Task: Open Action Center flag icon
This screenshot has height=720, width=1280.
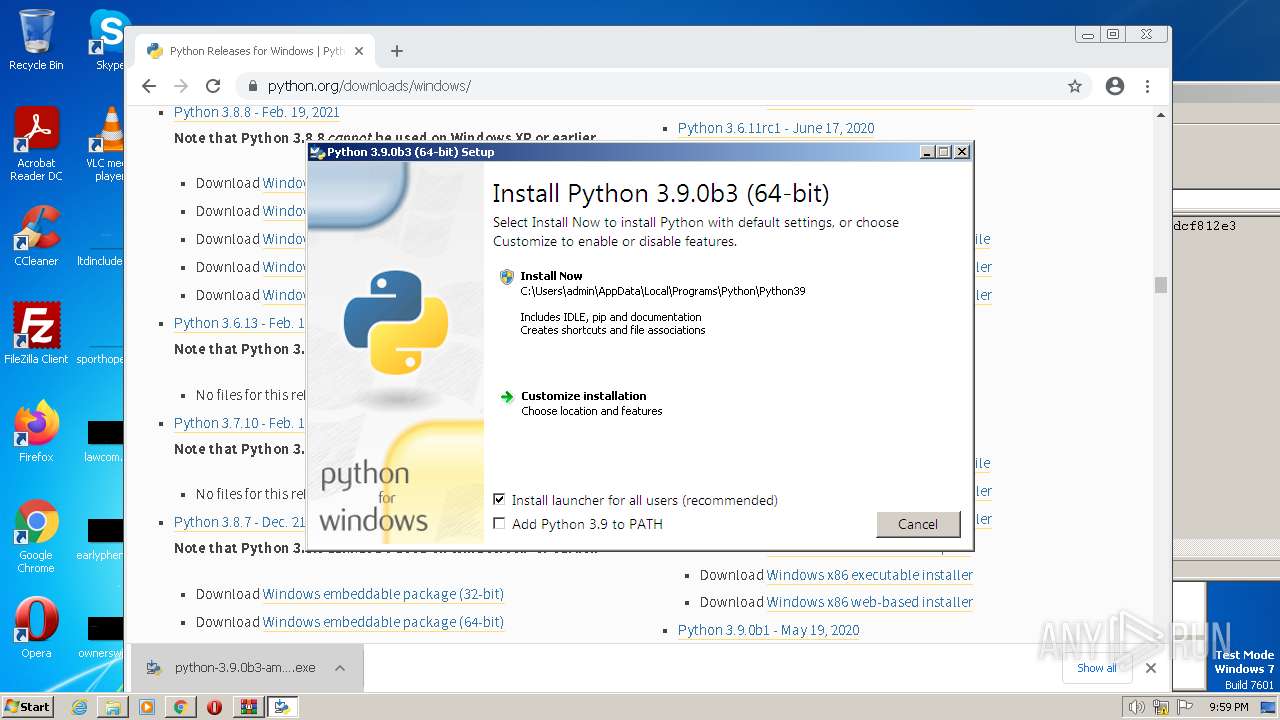Action: point(1185,707)
